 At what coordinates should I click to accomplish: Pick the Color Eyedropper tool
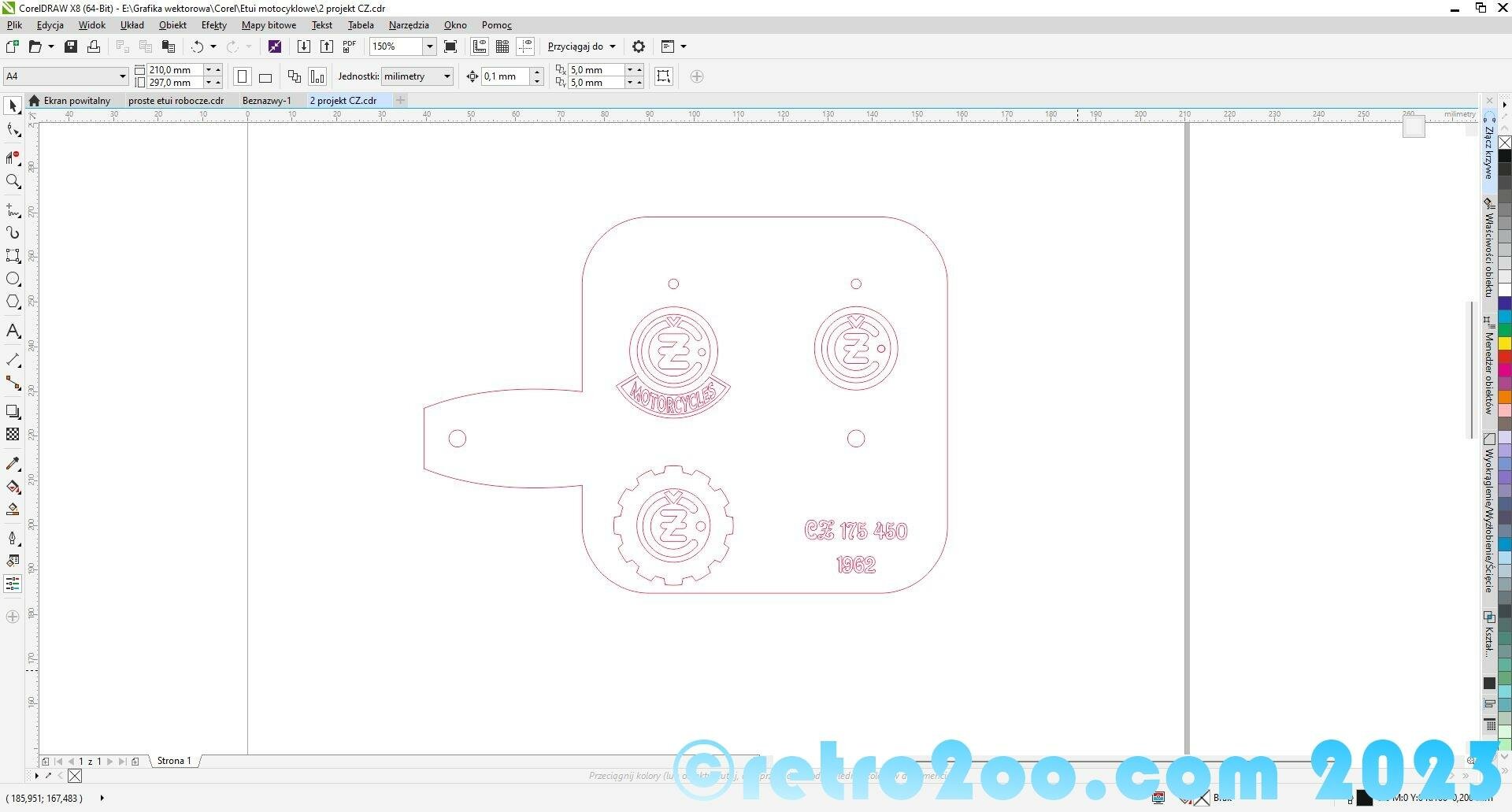[x=13, y=464]
